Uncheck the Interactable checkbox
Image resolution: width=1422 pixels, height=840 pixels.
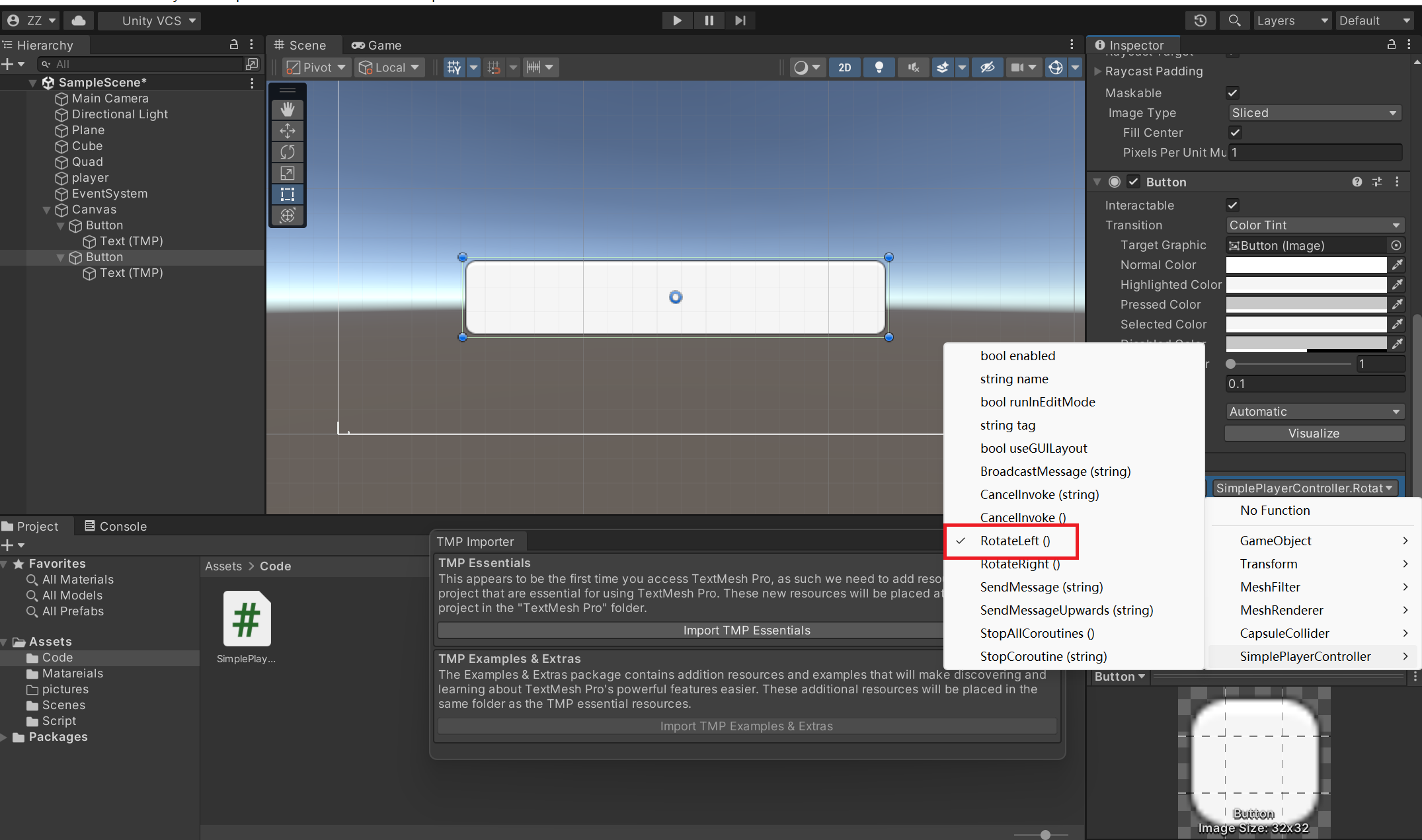pyautogui.click(x=1232, y=206)
